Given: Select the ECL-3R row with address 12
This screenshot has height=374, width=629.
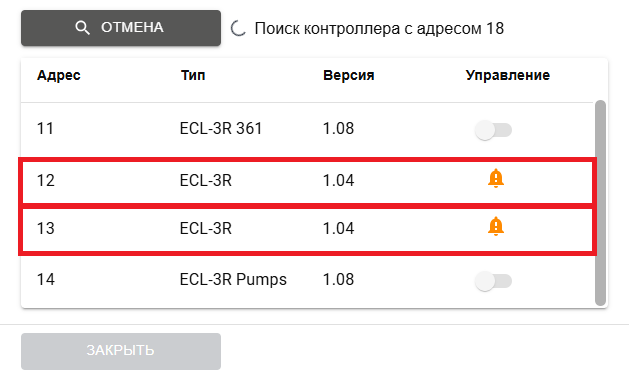Looking at the screenshot, I should pyautogui.click(x=307, y=181).
